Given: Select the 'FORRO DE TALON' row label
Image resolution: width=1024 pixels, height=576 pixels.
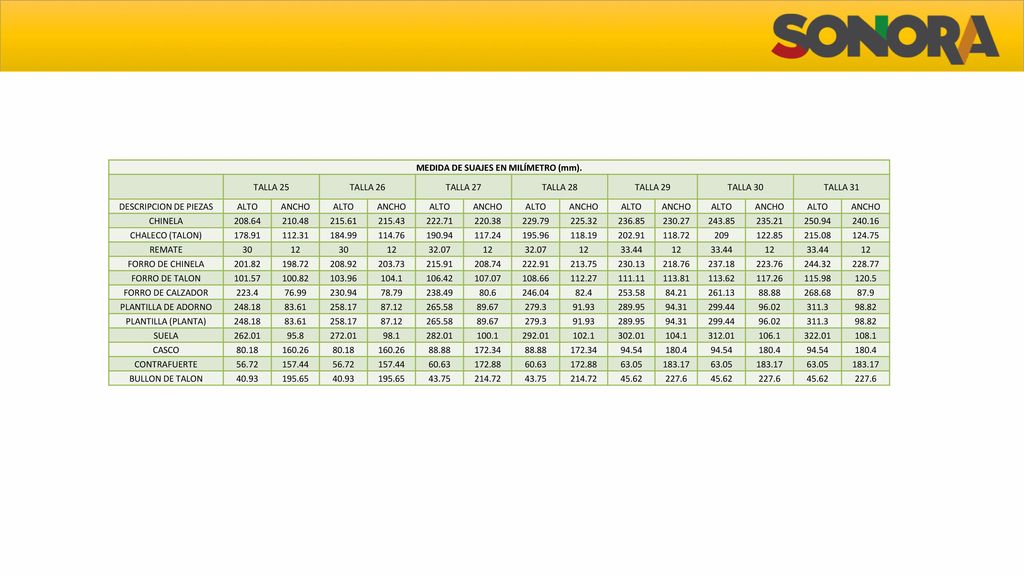Looking at the screenshot, I should (166, 278).
